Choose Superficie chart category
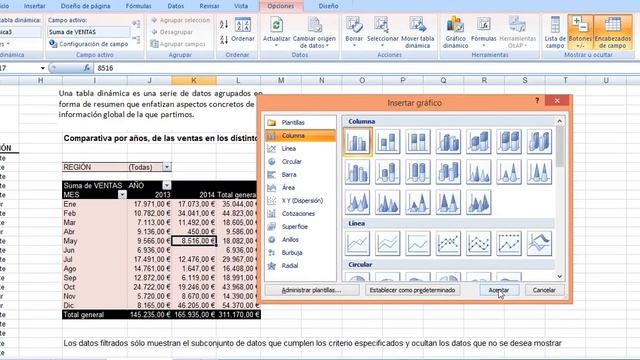640x360 pixels. 300,227
